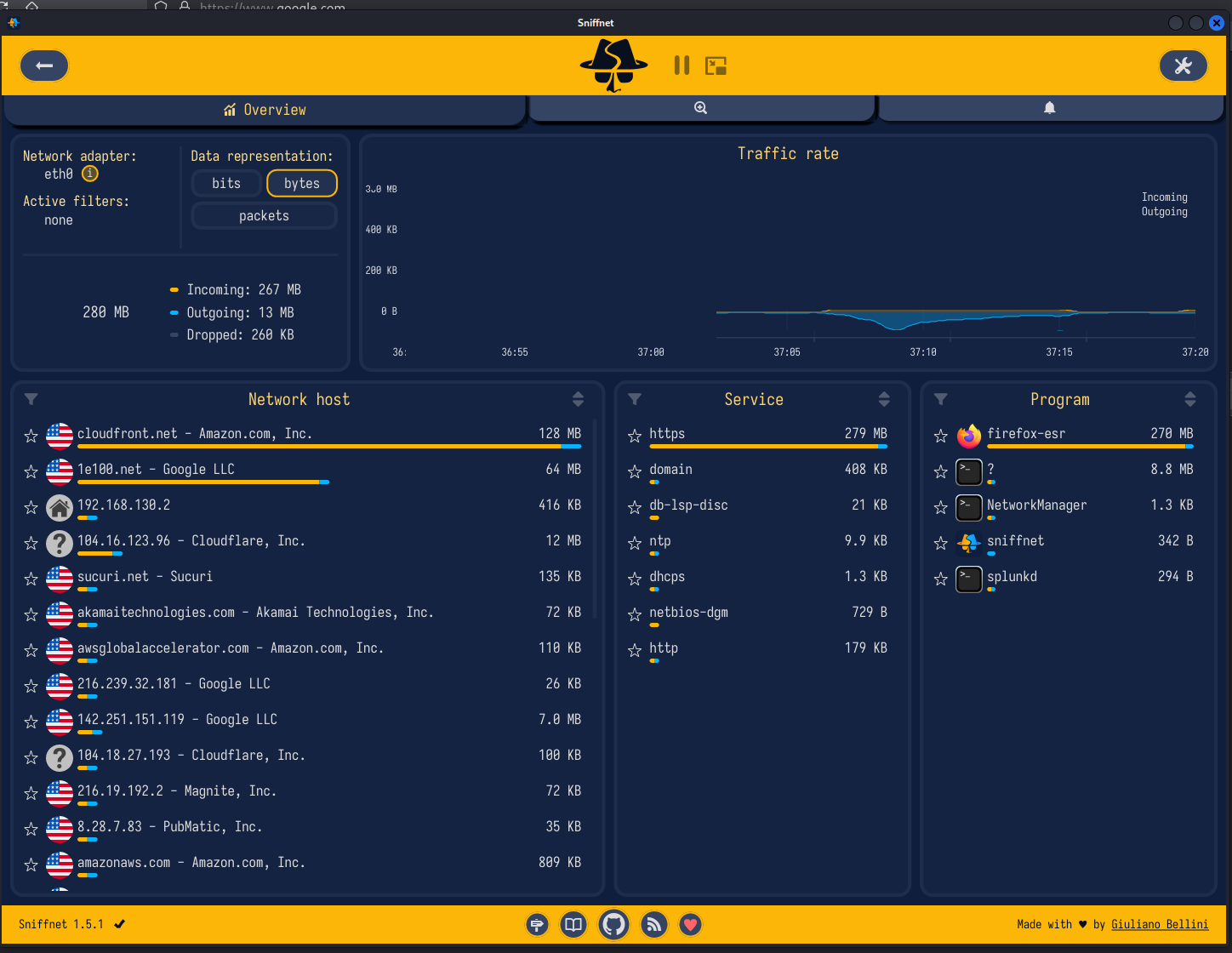Click US flag of sucuri.net
1232x953 pixels.
click(x=60, y=579)
